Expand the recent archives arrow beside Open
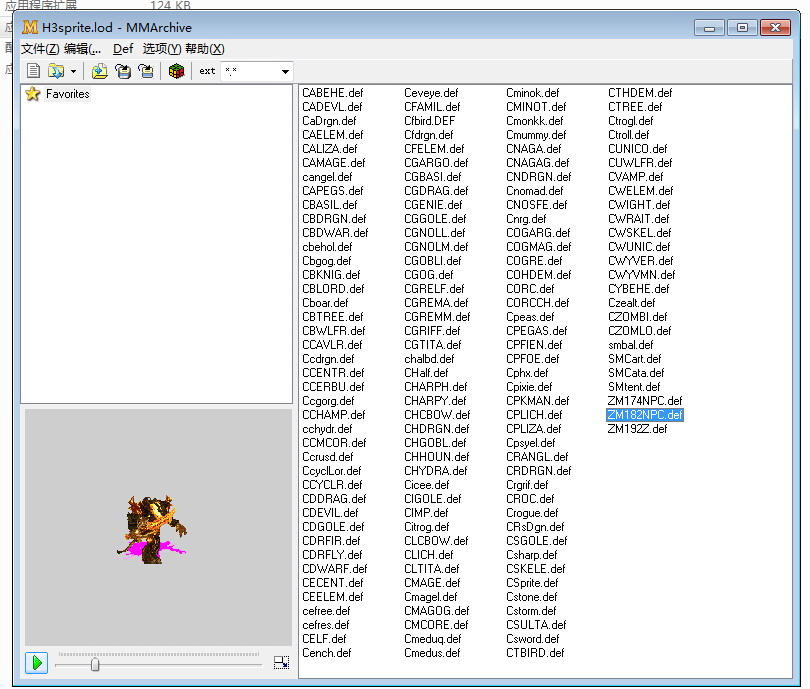This screenshot has height=689, width=810. coord(73,71)
